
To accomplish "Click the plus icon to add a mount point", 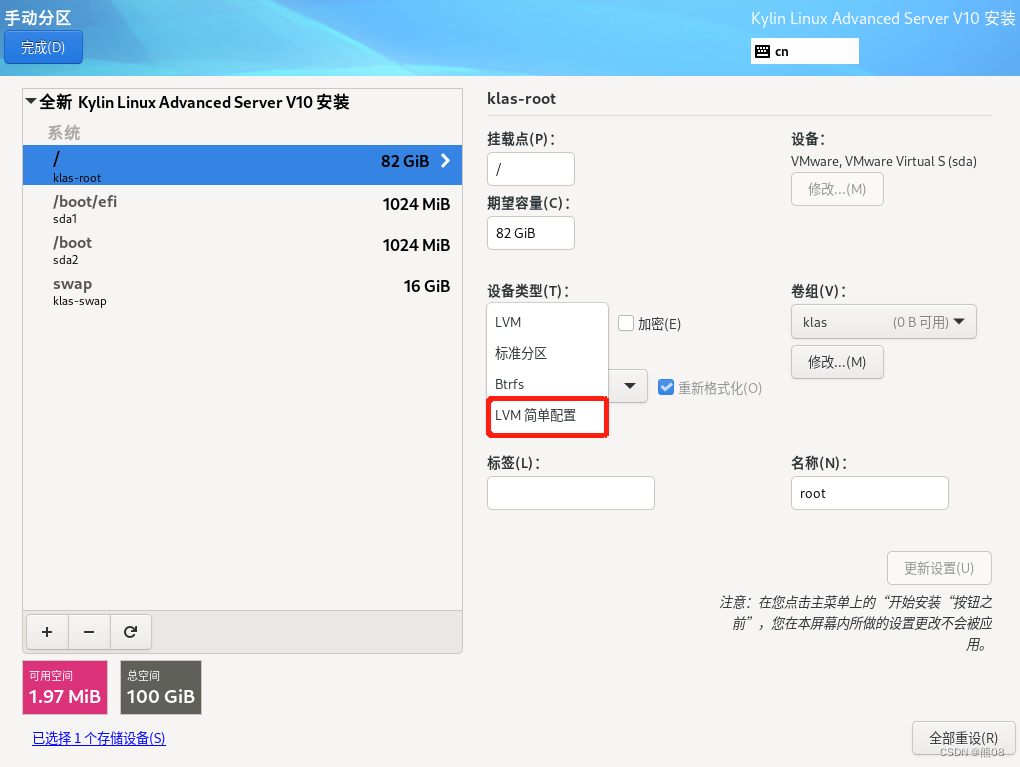I will (47, 632).
